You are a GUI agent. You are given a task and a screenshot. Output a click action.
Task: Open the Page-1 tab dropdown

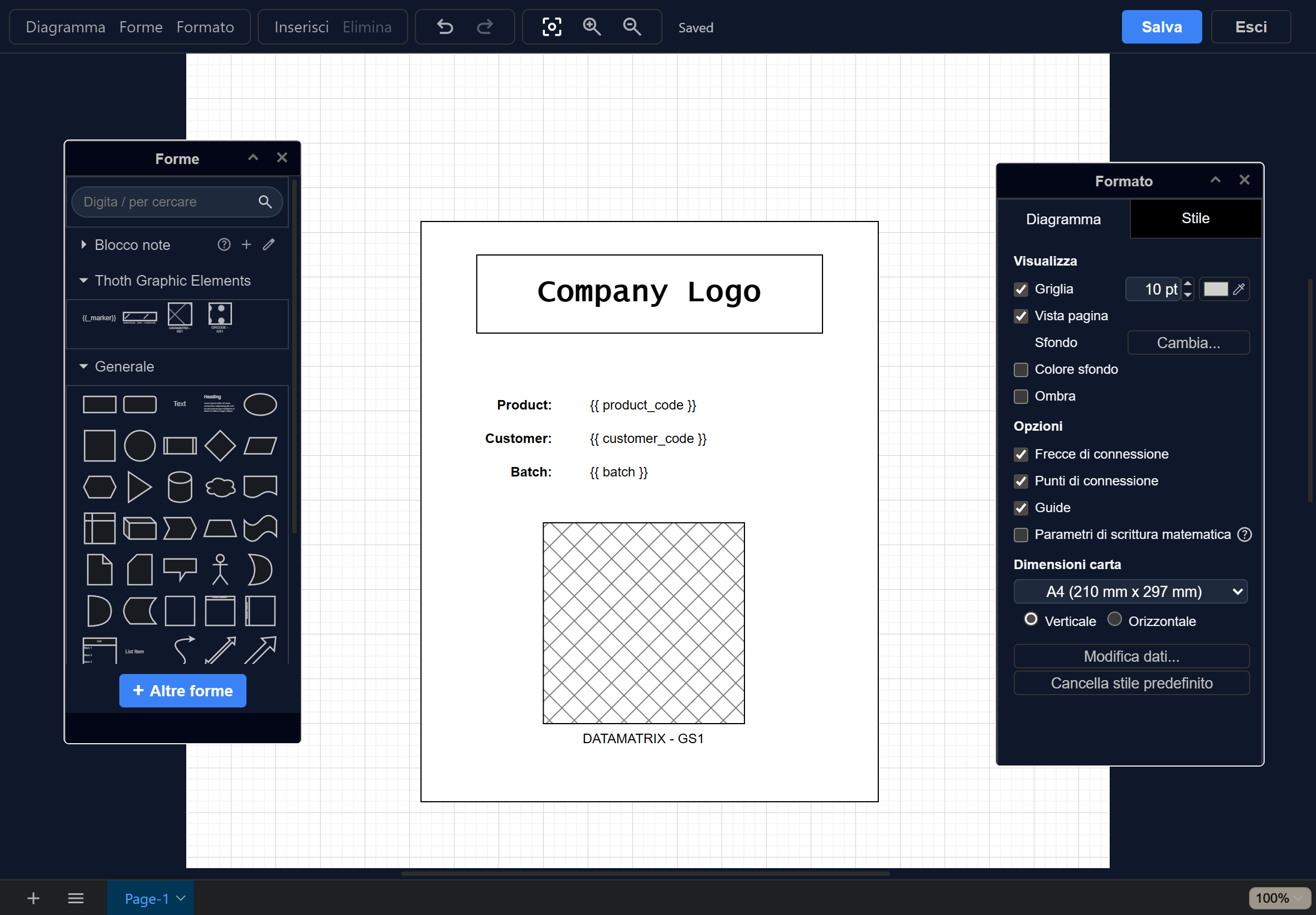click(181, 898)
